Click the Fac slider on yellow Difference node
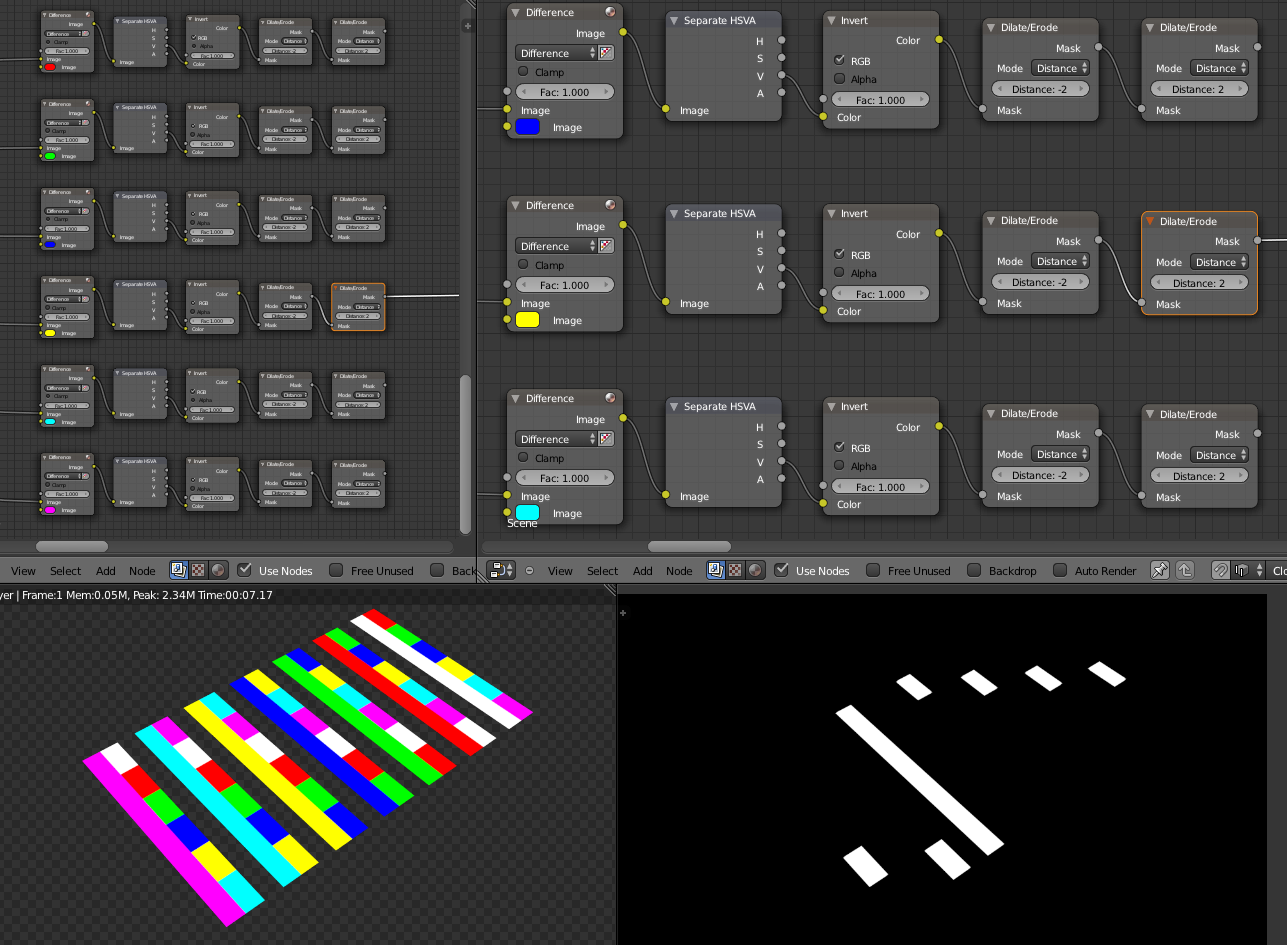This screenshot has width=1287, height=945. click(565, 285)
